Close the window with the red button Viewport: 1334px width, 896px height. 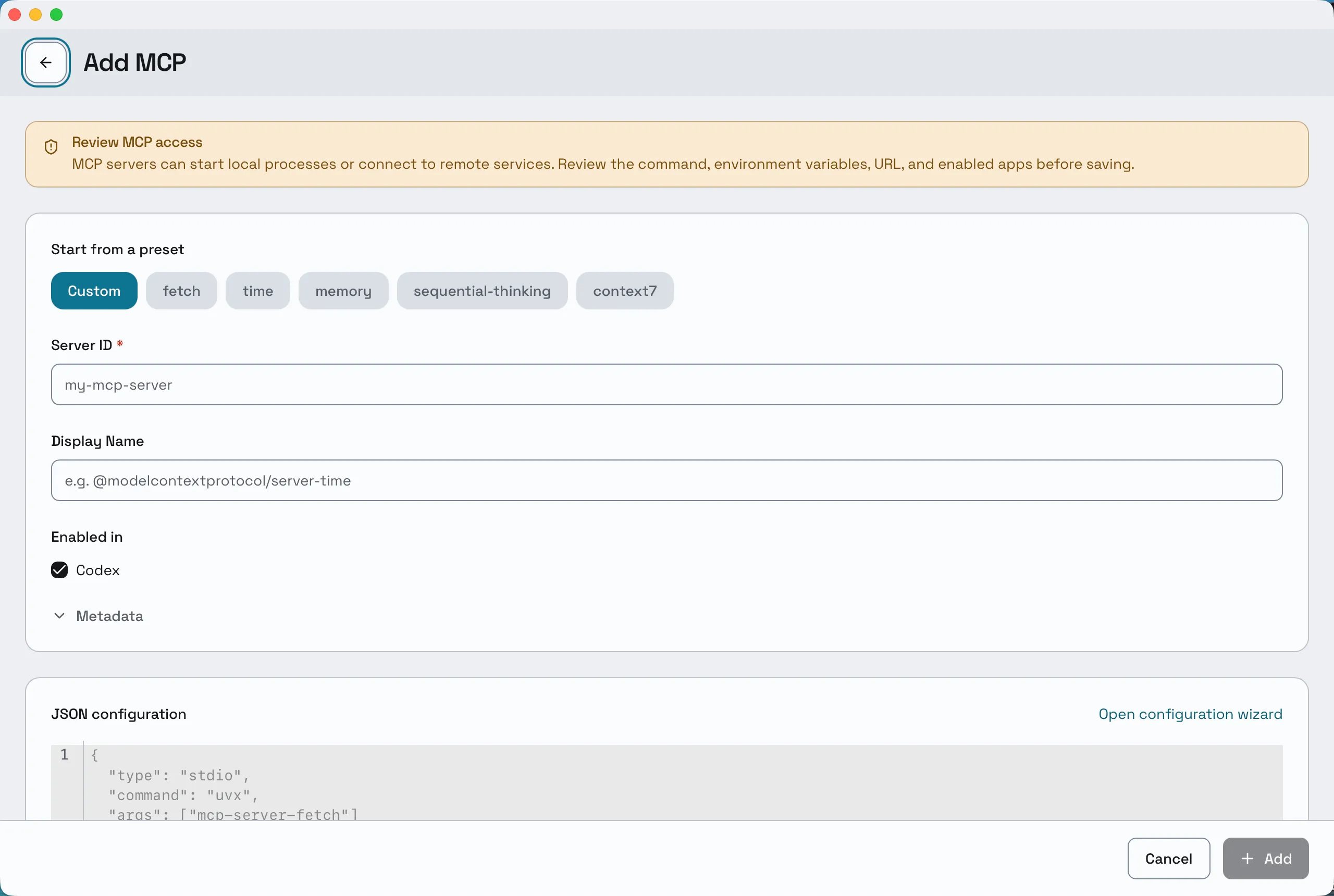point(15,15)
